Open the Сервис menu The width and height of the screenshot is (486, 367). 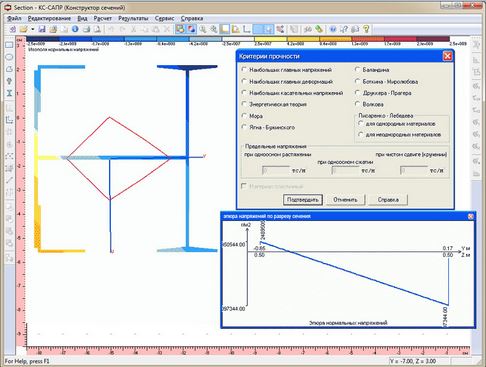pos(164,18)
